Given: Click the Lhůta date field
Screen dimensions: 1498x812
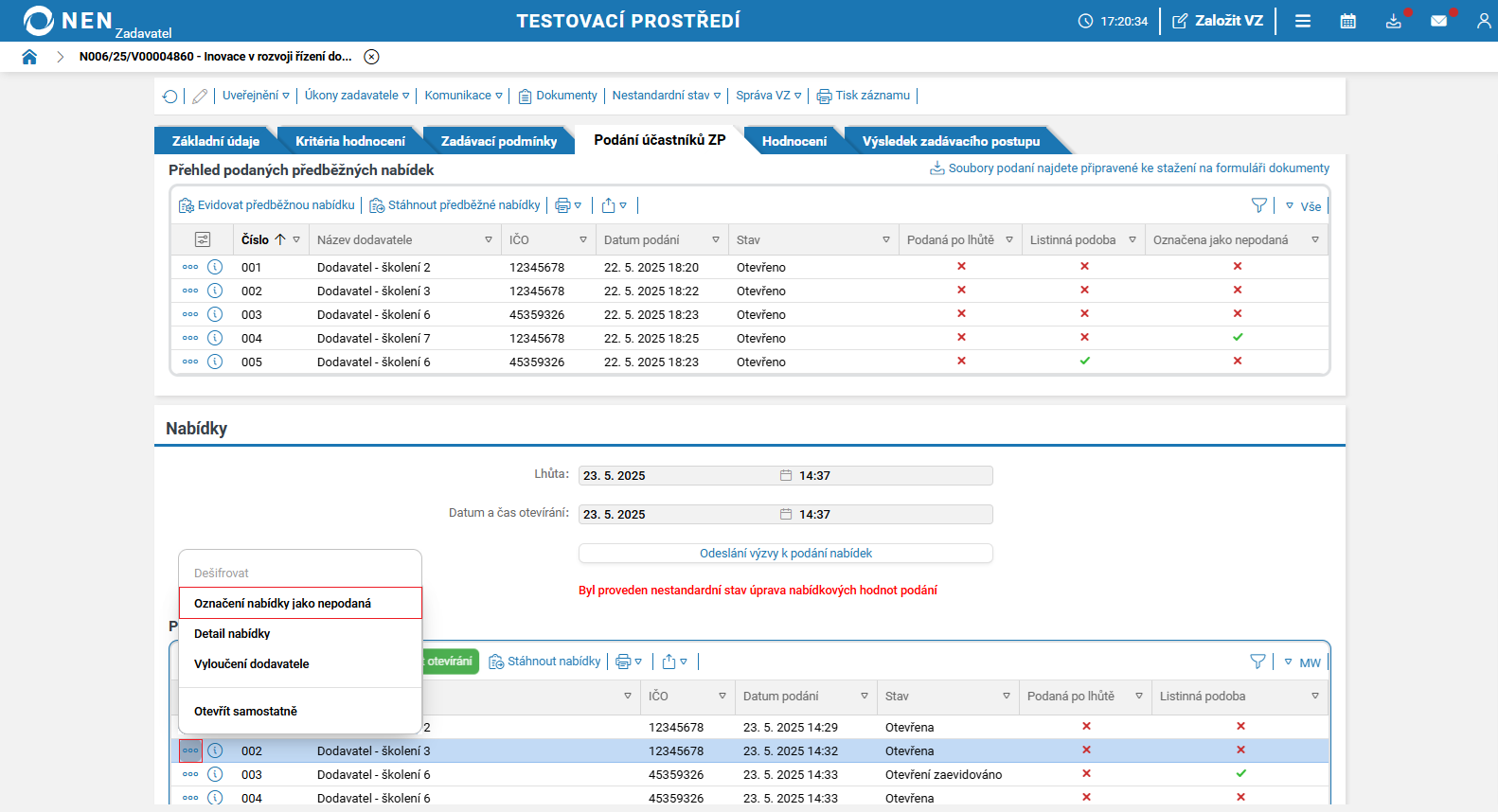Looking at the screenshot, I should click(679, 475).
